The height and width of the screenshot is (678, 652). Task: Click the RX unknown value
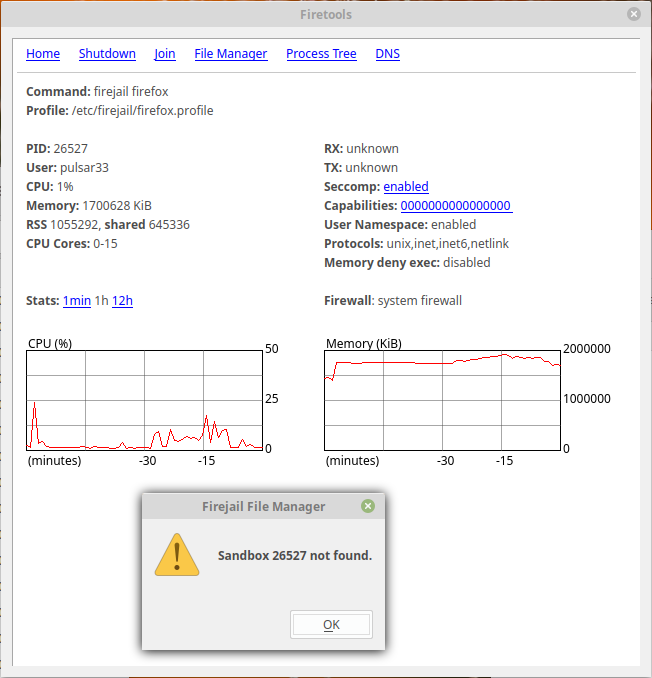(x=372, y=148)
